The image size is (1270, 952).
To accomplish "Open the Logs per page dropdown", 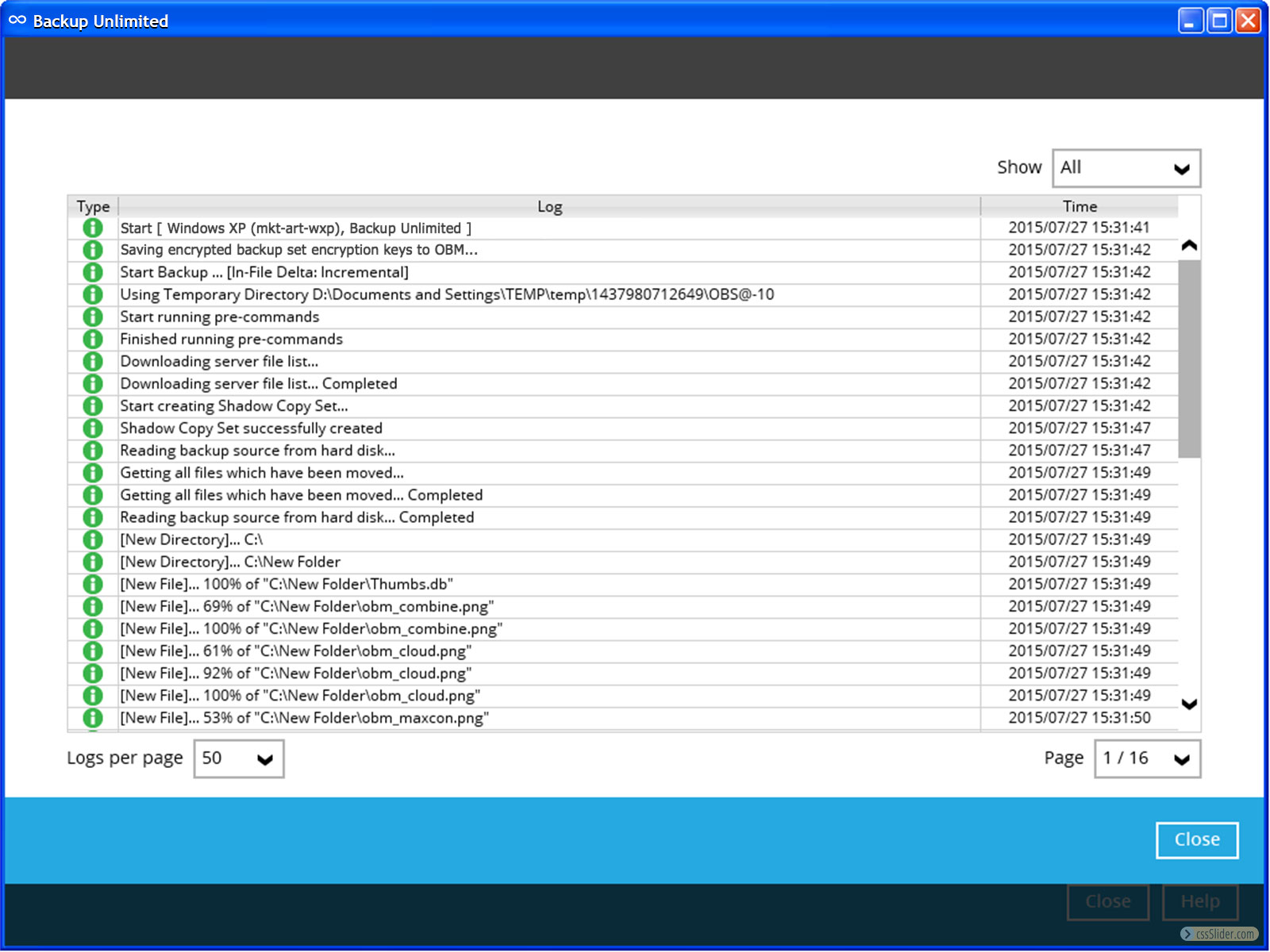I will 239,759.
